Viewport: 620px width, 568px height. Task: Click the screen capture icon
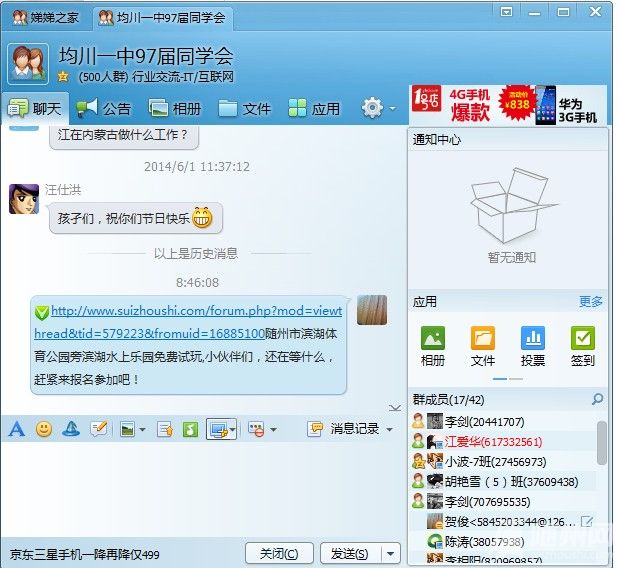(x=218, y=429)
